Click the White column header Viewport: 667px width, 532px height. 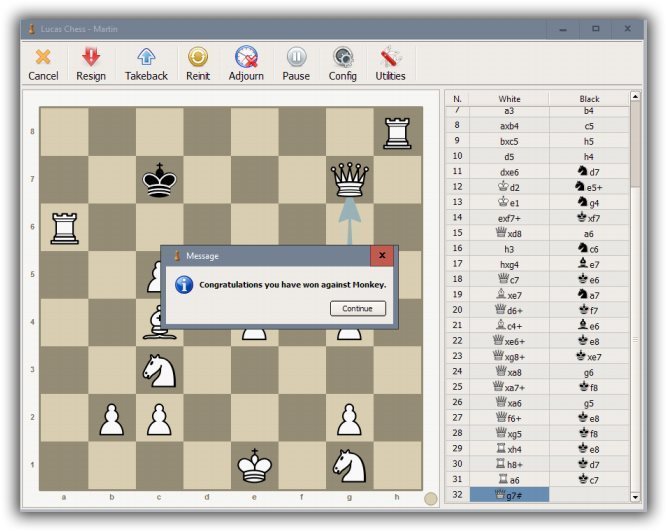click(x=509, y=99)
